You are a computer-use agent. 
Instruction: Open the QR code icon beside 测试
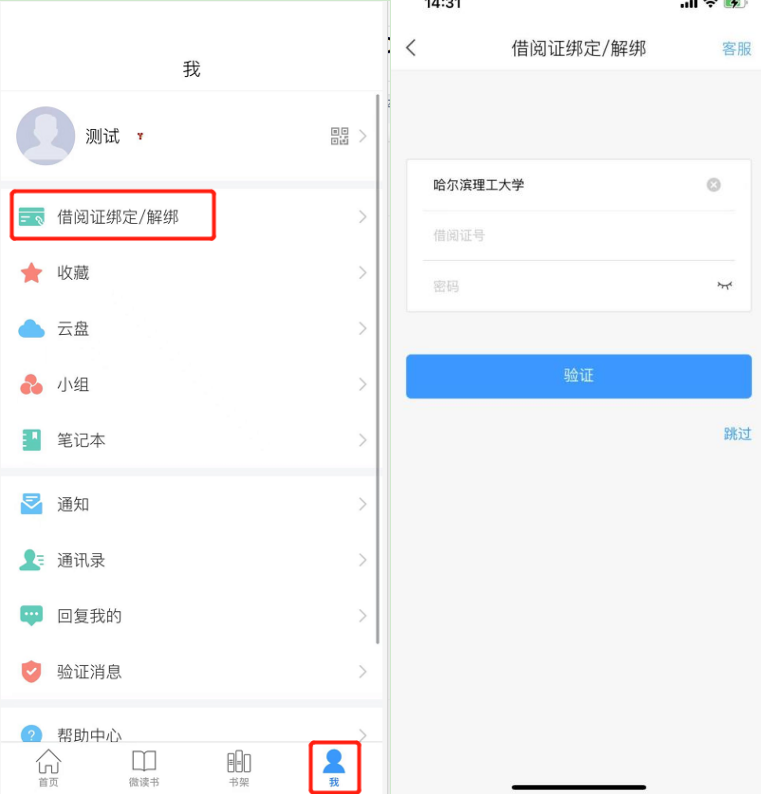[x=339, y=136]
